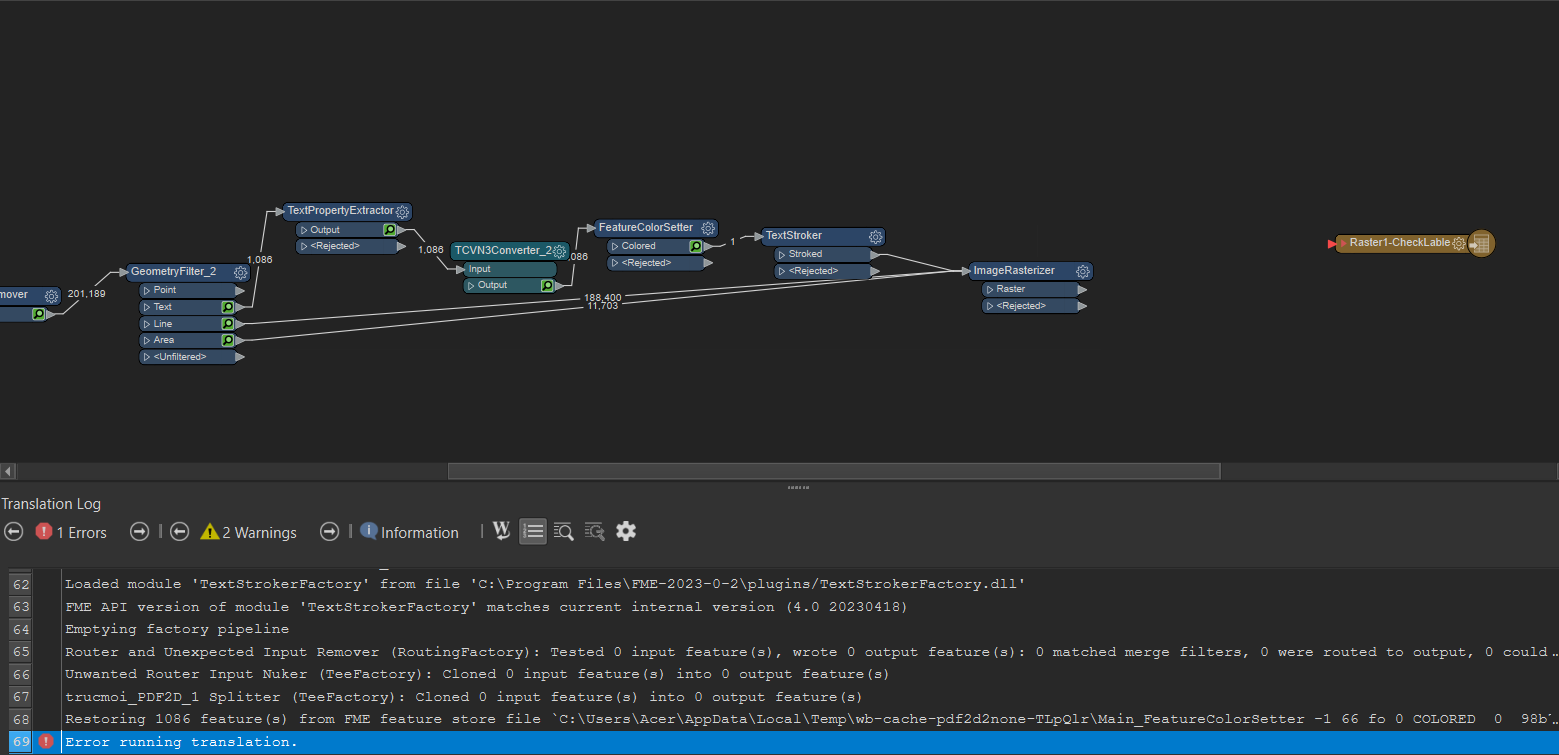The height and width of the screenshot is (755, 1559).
Task: Expand the Area port of GeometryFilter_2
Action: (146, 340)
